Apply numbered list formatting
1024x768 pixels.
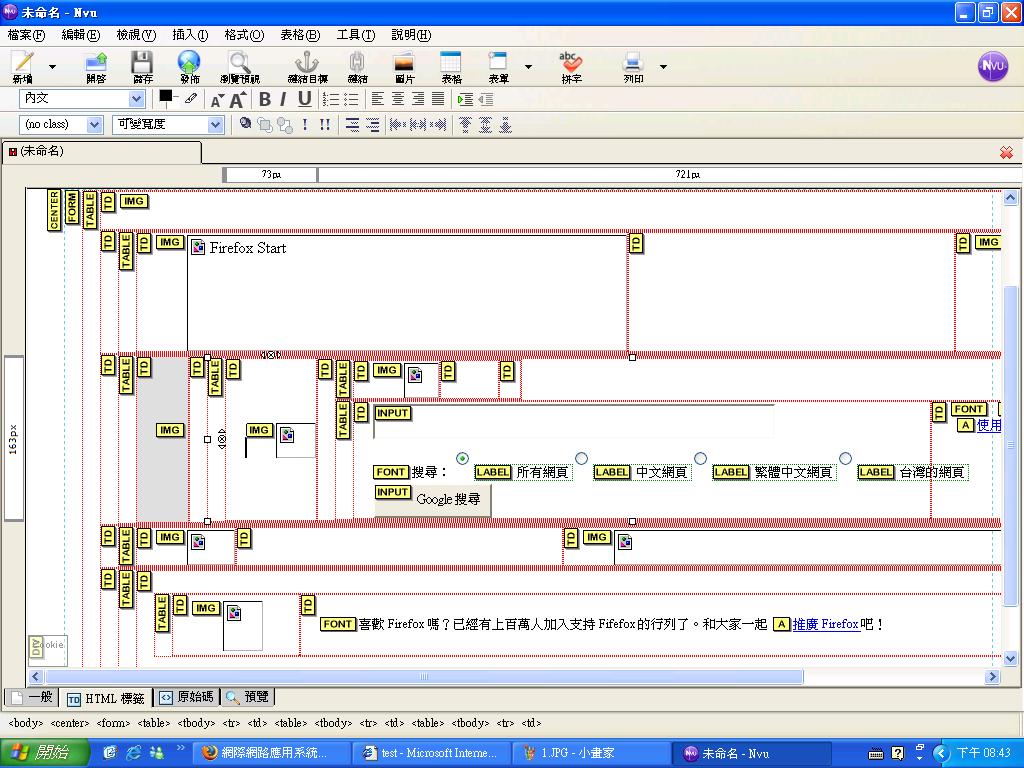[331, 99]
